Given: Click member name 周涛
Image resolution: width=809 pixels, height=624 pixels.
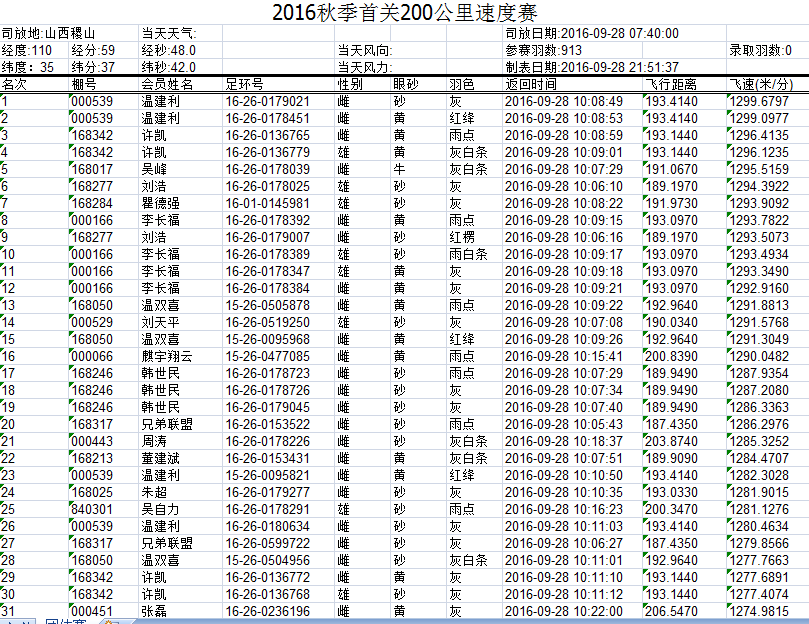Looking at the screenshot, I should pos(154,442).
